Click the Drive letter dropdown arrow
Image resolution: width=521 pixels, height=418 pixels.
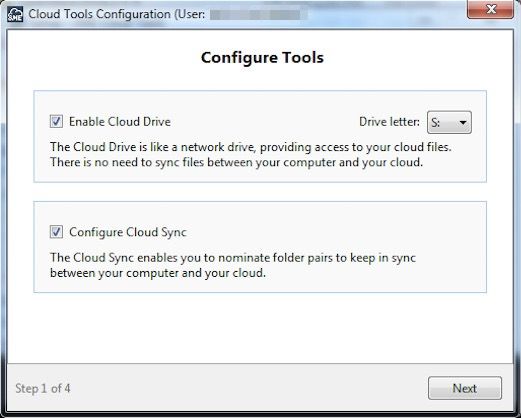(463, 123)
